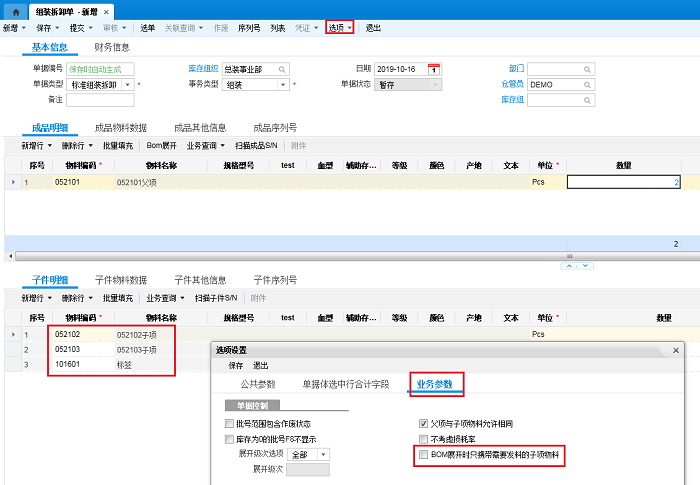Image resolution: width=700 pixels, height=485 pixels.
Task: Open the 展开级次选项 dropdown
Action: (x=322, y=454)
